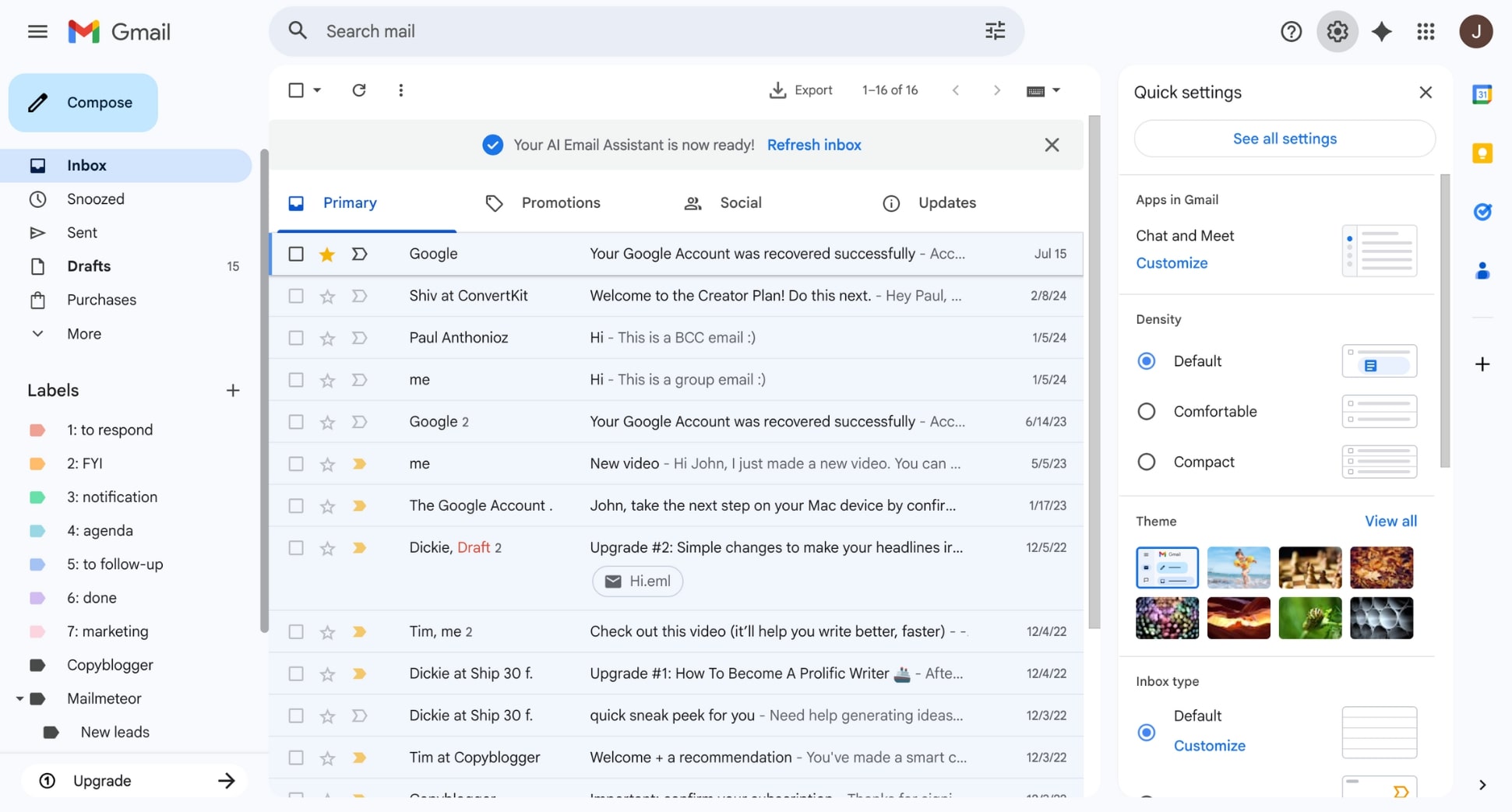Click the Refresh inbox link in the banner
The image size is (1512, 812).
pos(814,145)
